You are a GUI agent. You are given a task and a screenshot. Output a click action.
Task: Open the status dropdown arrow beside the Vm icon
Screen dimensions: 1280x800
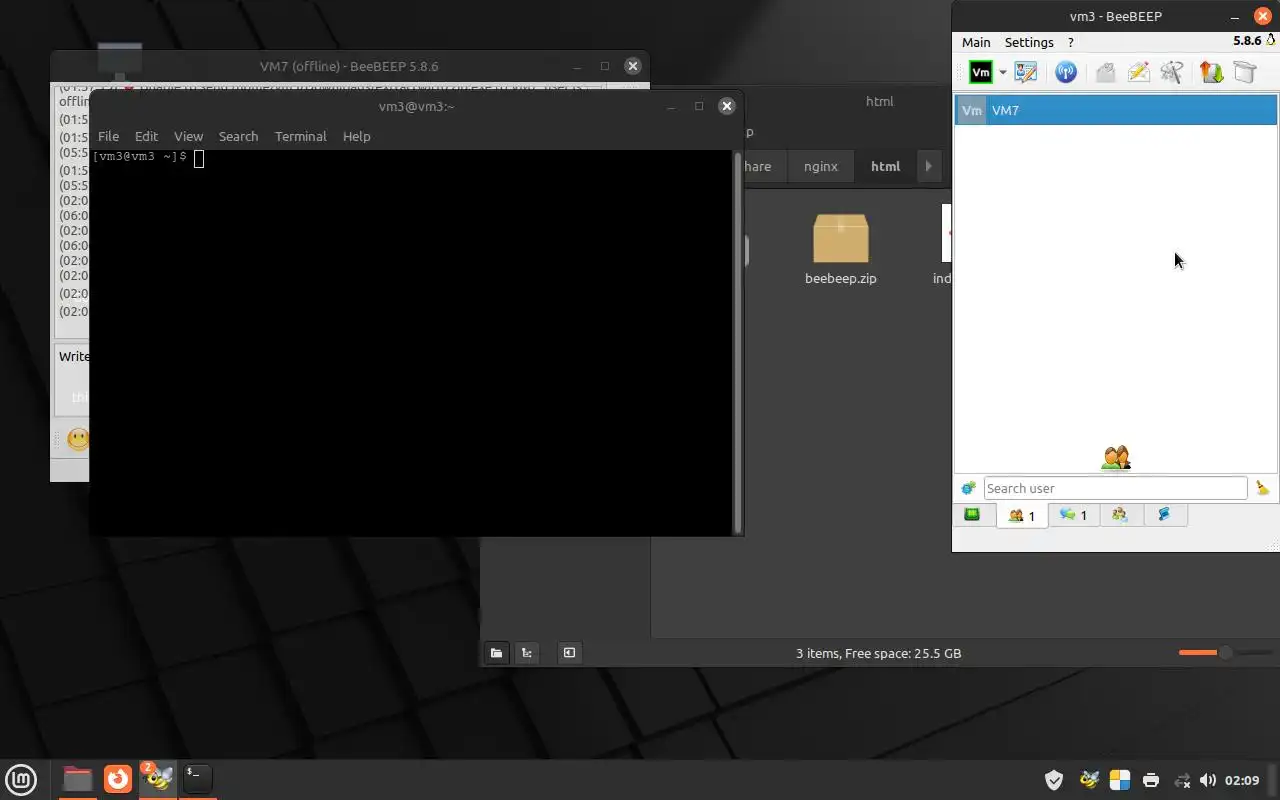click(1002, 73)
